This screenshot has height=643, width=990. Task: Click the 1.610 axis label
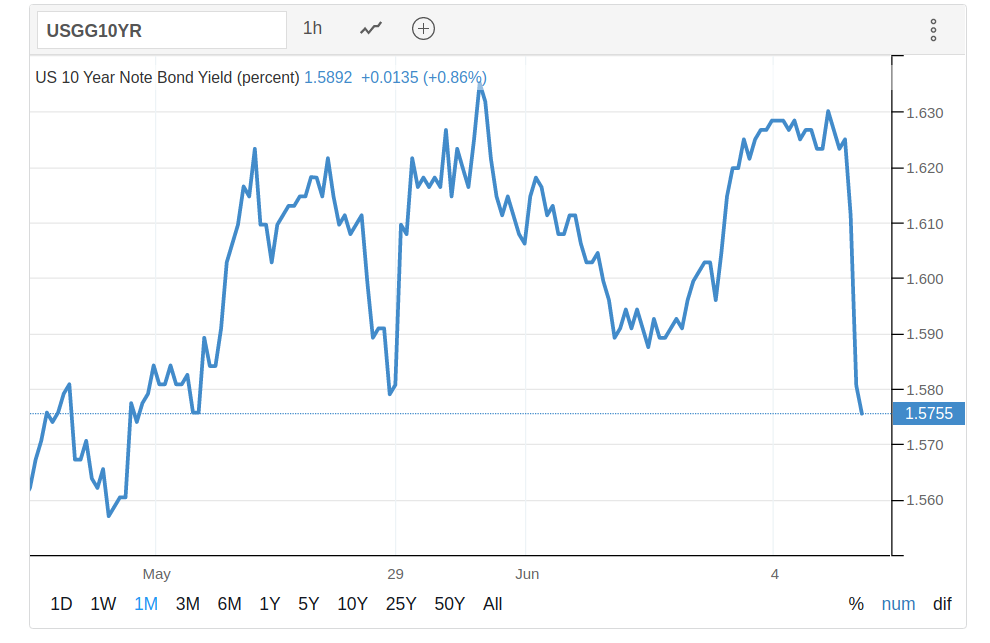click(x=925, y=224)
